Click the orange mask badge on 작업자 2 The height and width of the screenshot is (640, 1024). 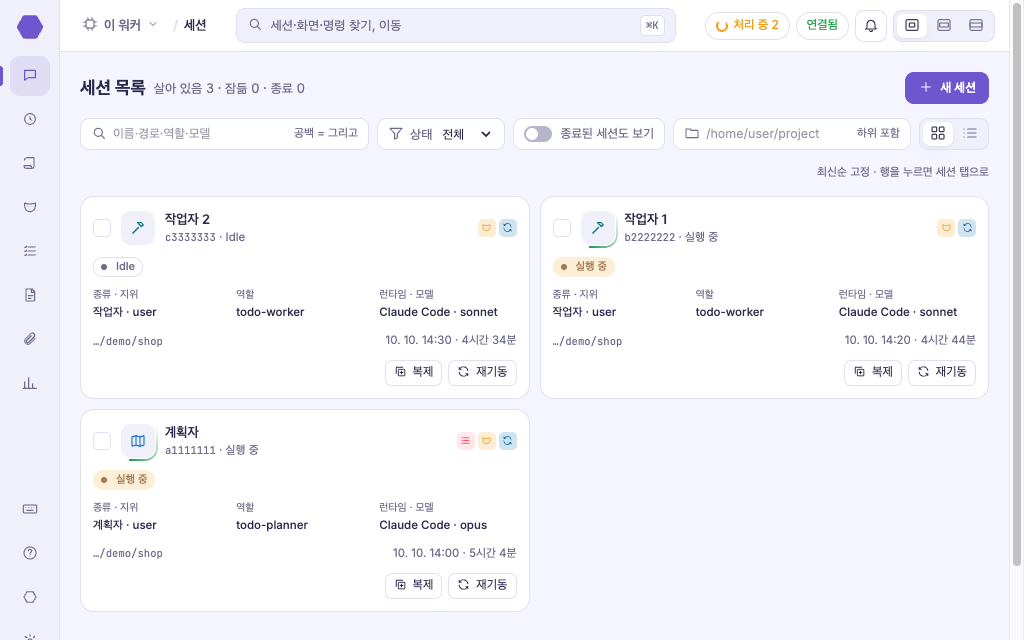[487, 228]
